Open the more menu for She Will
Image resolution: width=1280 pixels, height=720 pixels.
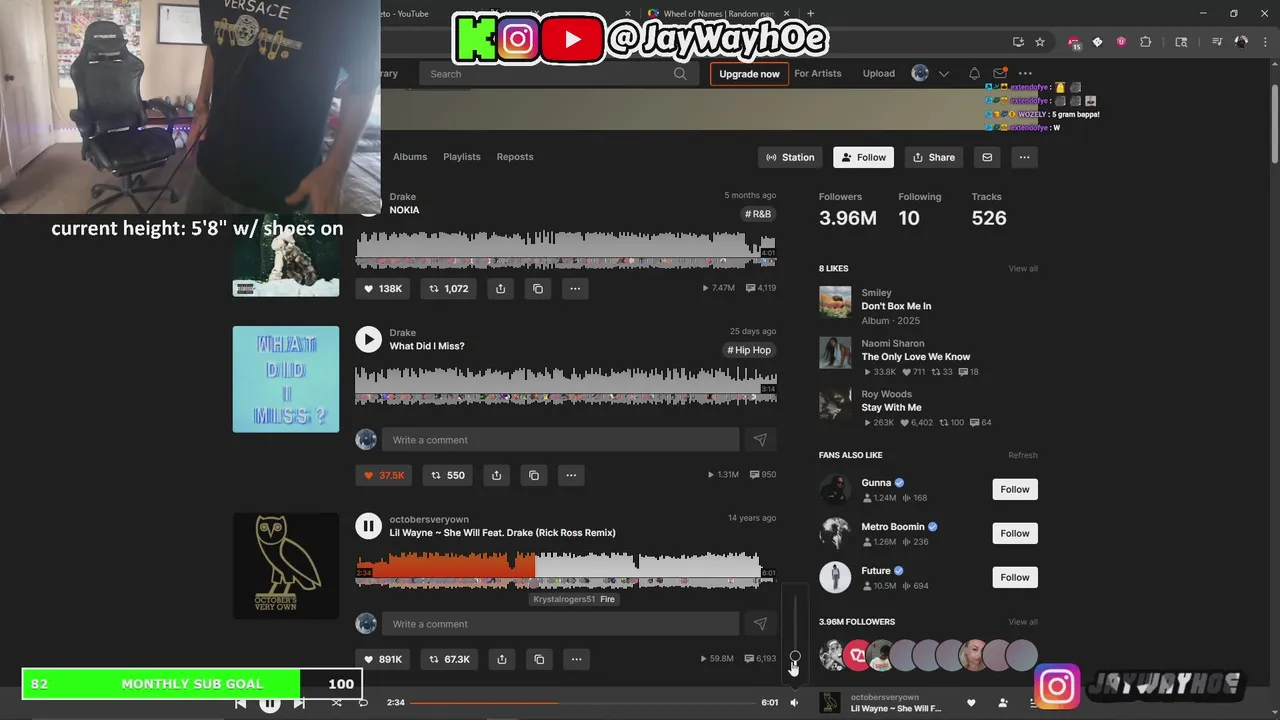[x=577, y=659]
